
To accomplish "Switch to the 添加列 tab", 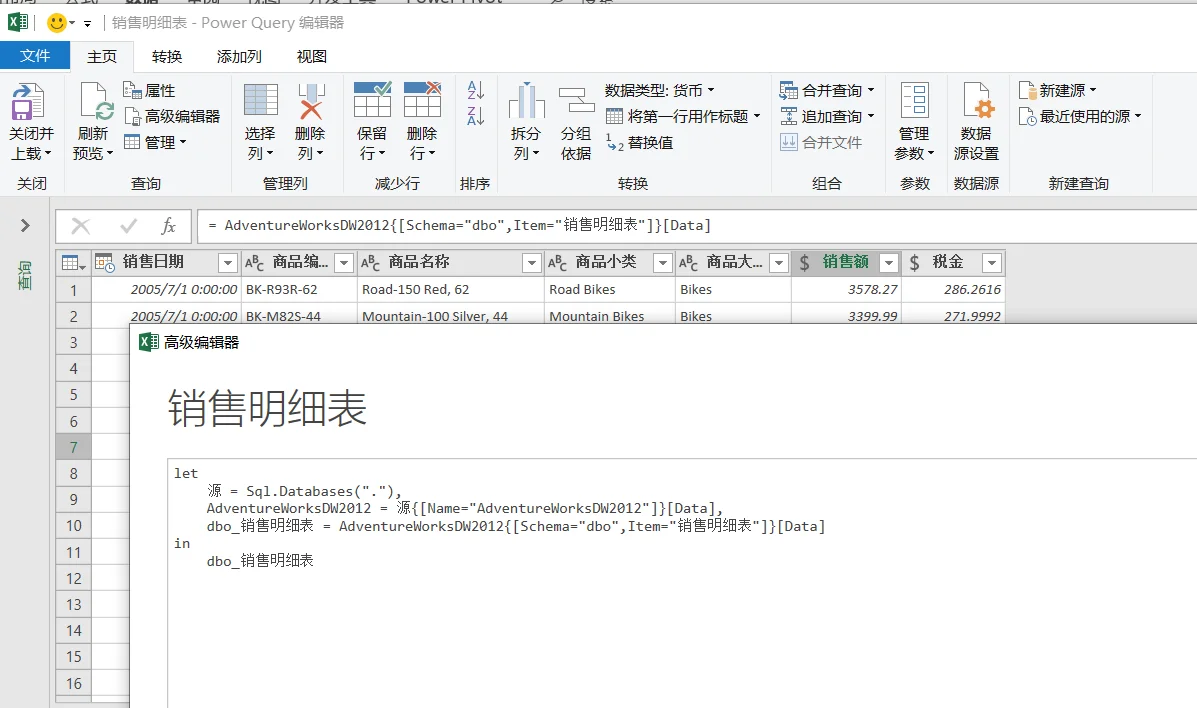I will click(239, 57).
